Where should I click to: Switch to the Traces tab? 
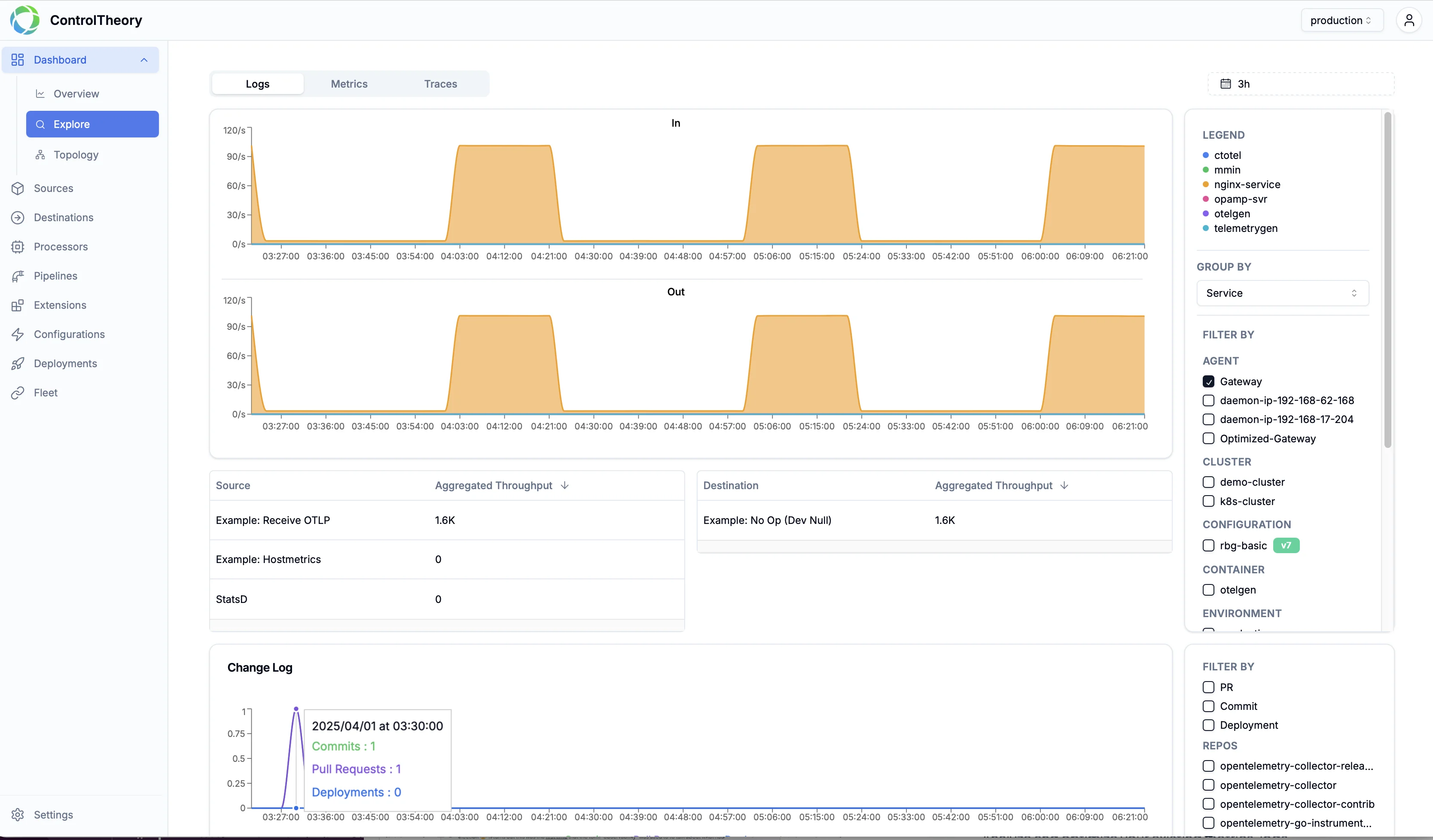[x=440, y=84]
